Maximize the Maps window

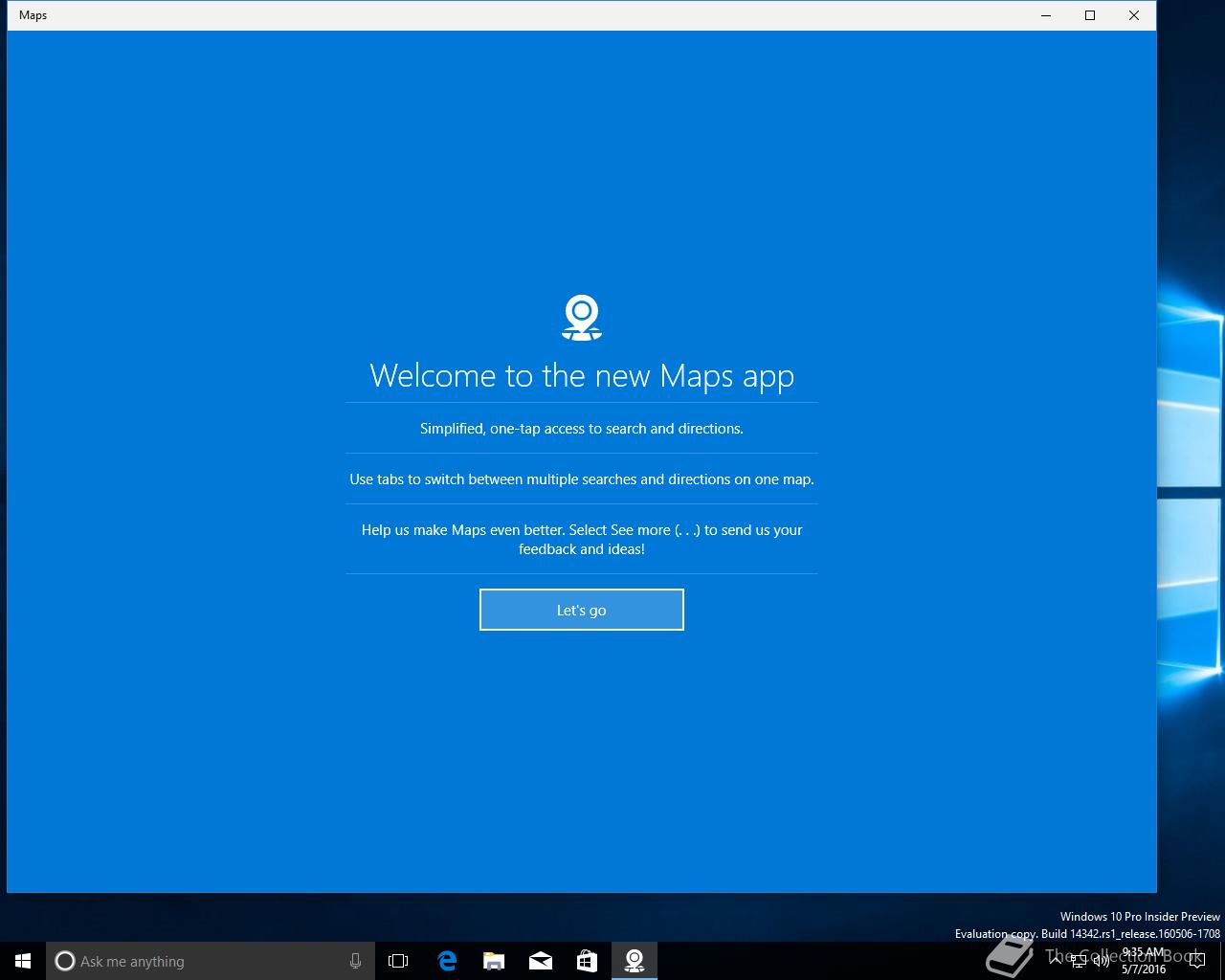coord(1090,15)
